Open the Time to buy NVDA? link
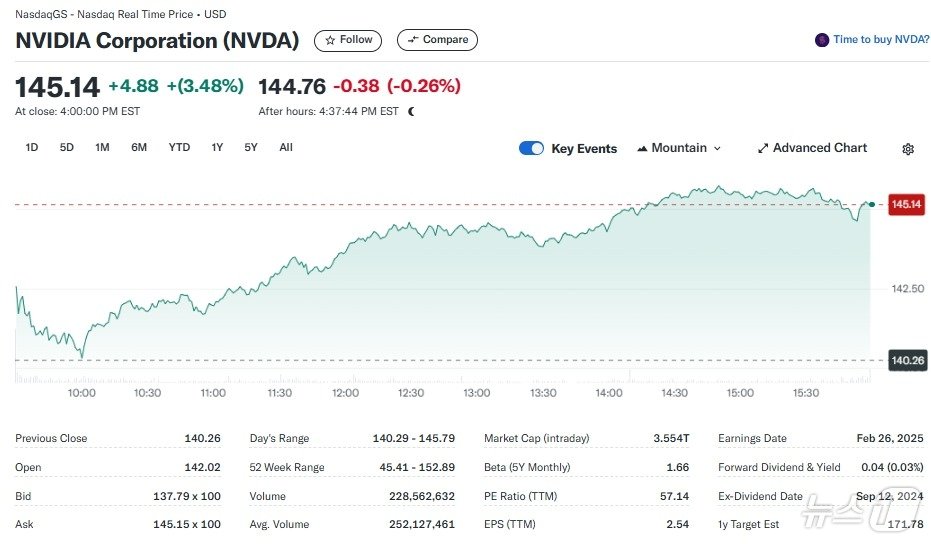This screenshot has width=931, height=544. tap(881, 40)
